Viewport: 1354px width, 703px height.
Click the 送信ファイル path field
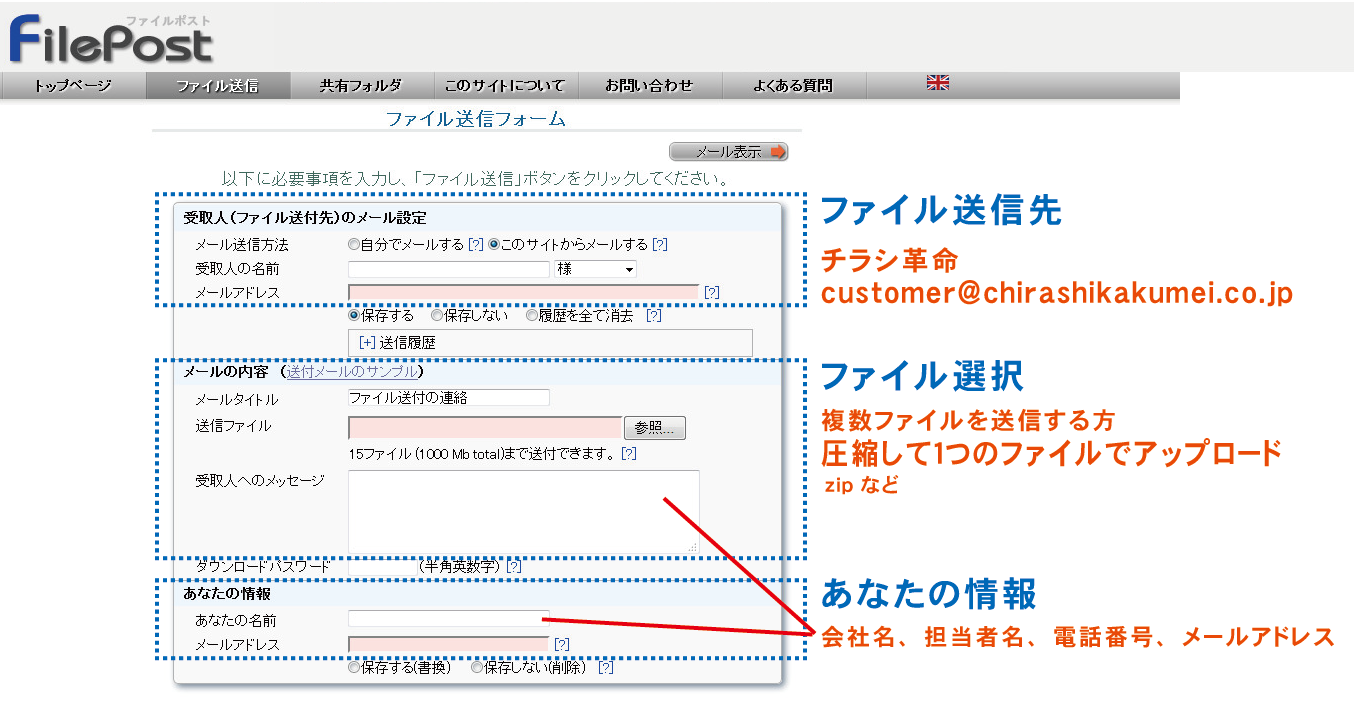485,428
